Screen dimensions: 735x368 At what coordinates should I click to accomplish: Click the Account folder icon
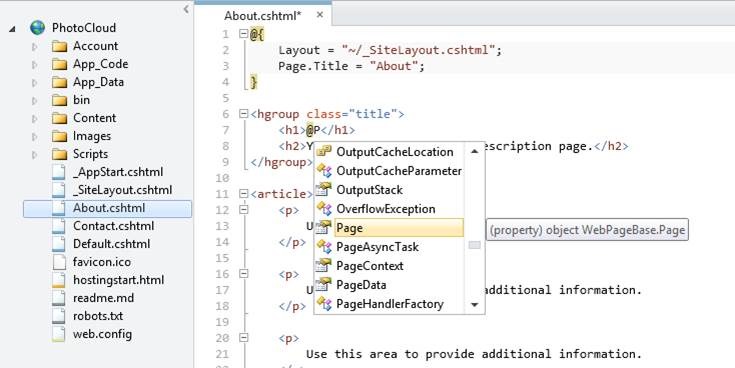(x=60, y=46)
